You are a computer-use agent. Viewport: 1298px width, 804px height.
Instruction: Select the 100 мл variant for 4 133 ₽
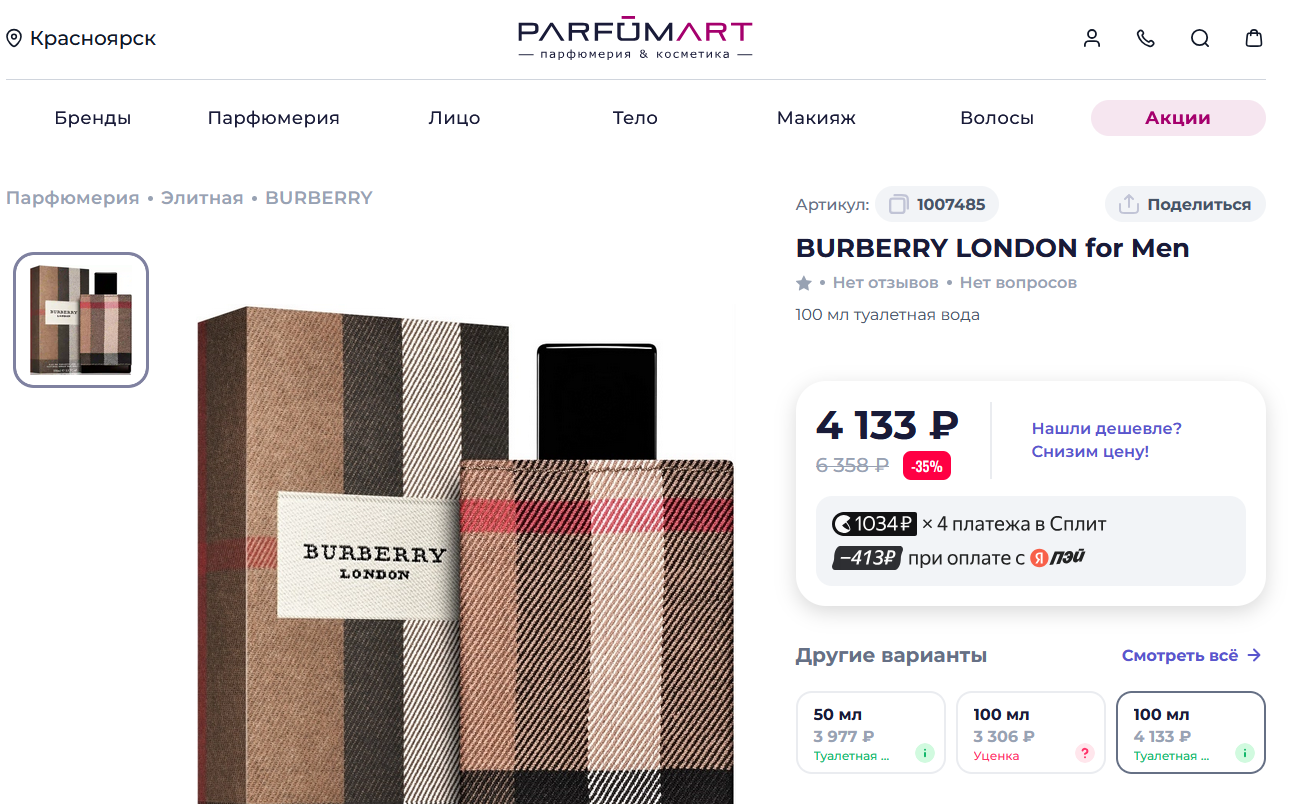click(x=1191, y=733)
